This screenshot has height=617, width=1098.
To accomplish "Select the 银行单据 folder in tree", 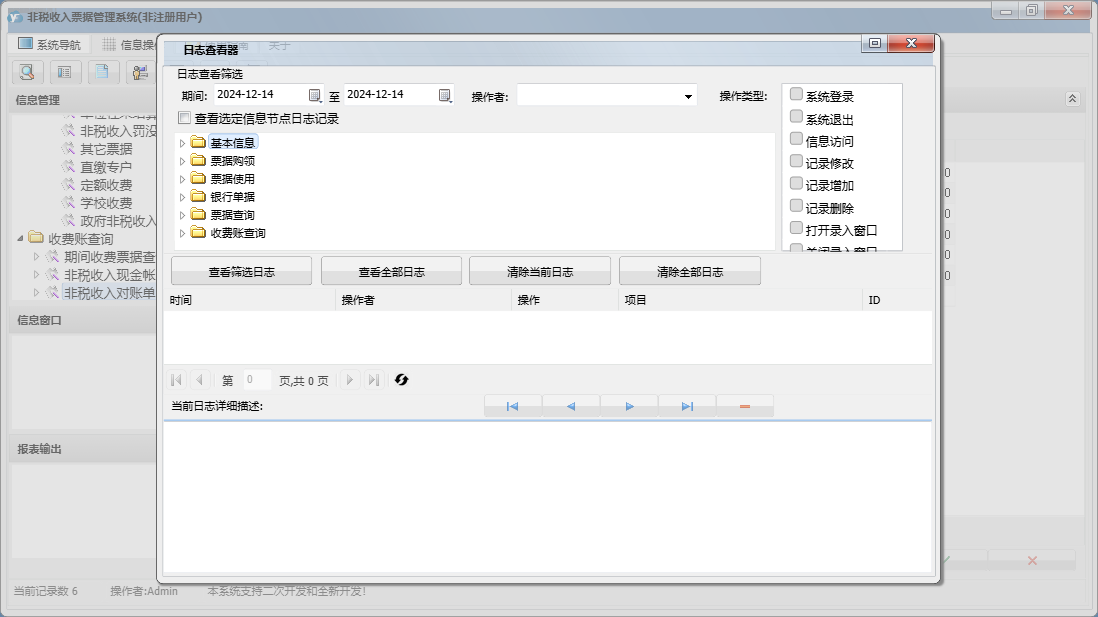I will (232, 197).
